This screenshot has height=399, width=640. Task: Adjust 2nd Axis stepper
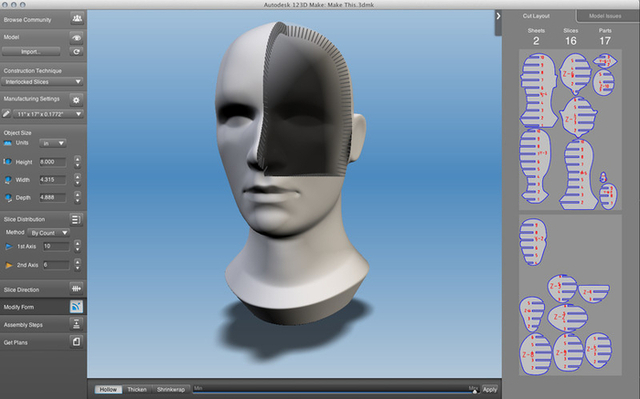click(x=78, y=265)
